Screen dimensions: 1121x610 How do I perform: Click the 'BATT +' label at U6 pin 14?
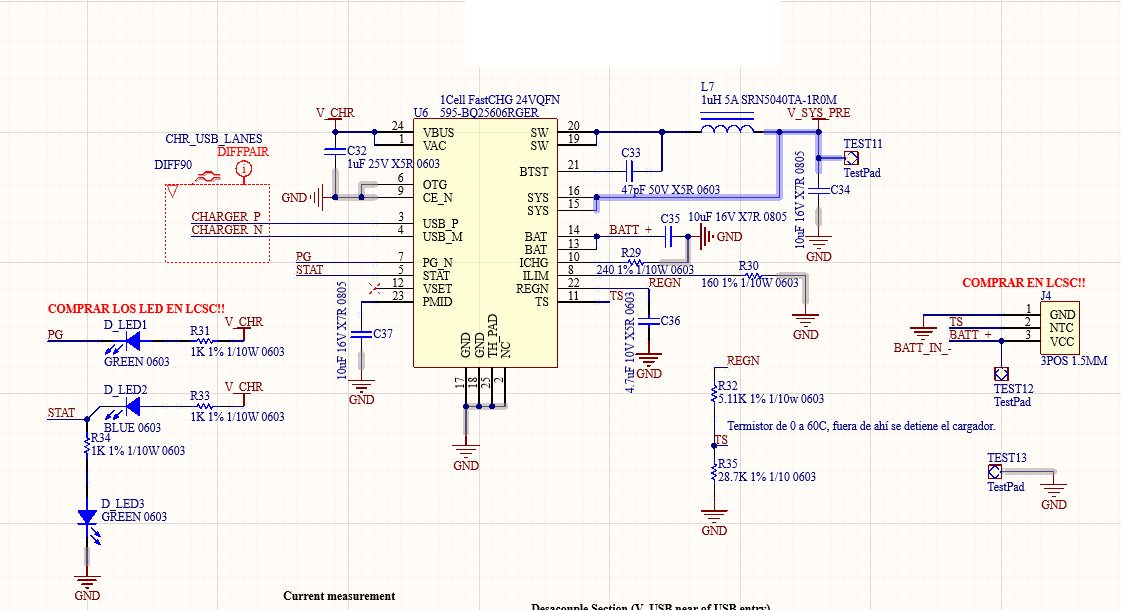tap(631, 230)
